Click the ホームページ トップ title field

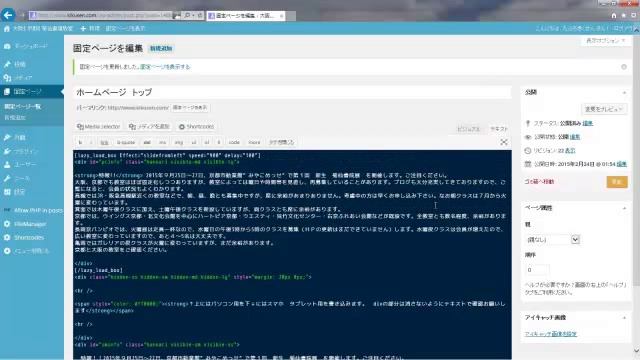coord(292,92)
